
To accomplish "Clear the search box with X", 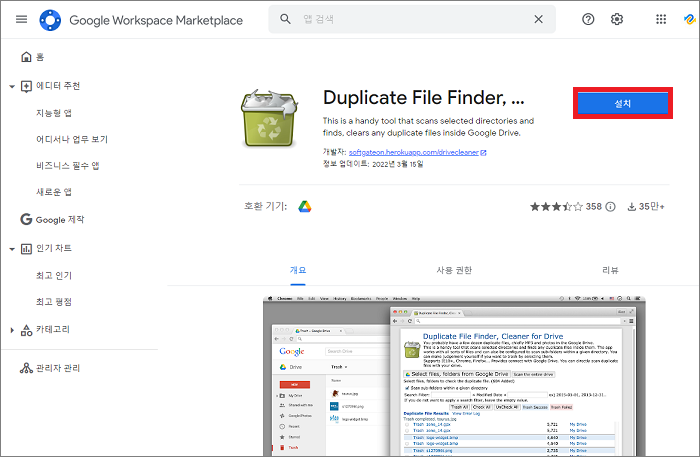I will (x=538, y=19).
